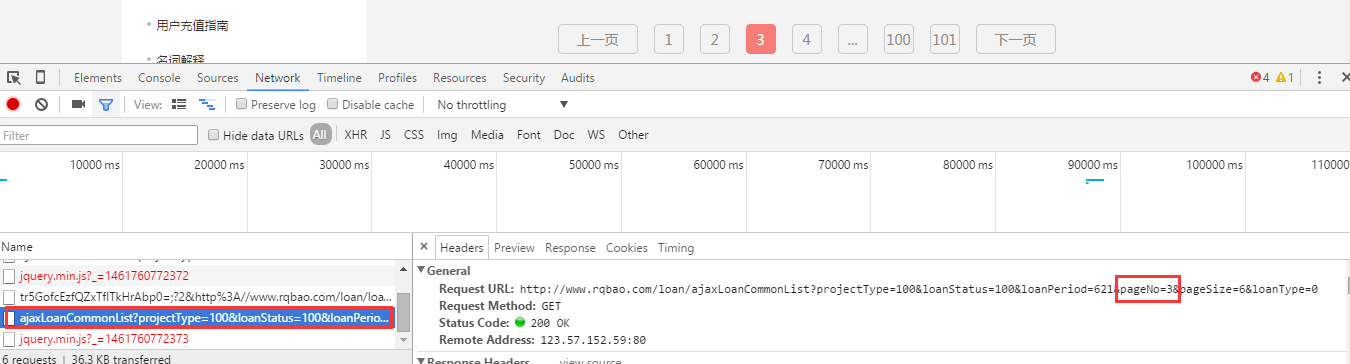
Task: Select the Network panel tab
Action: point(277,77)
